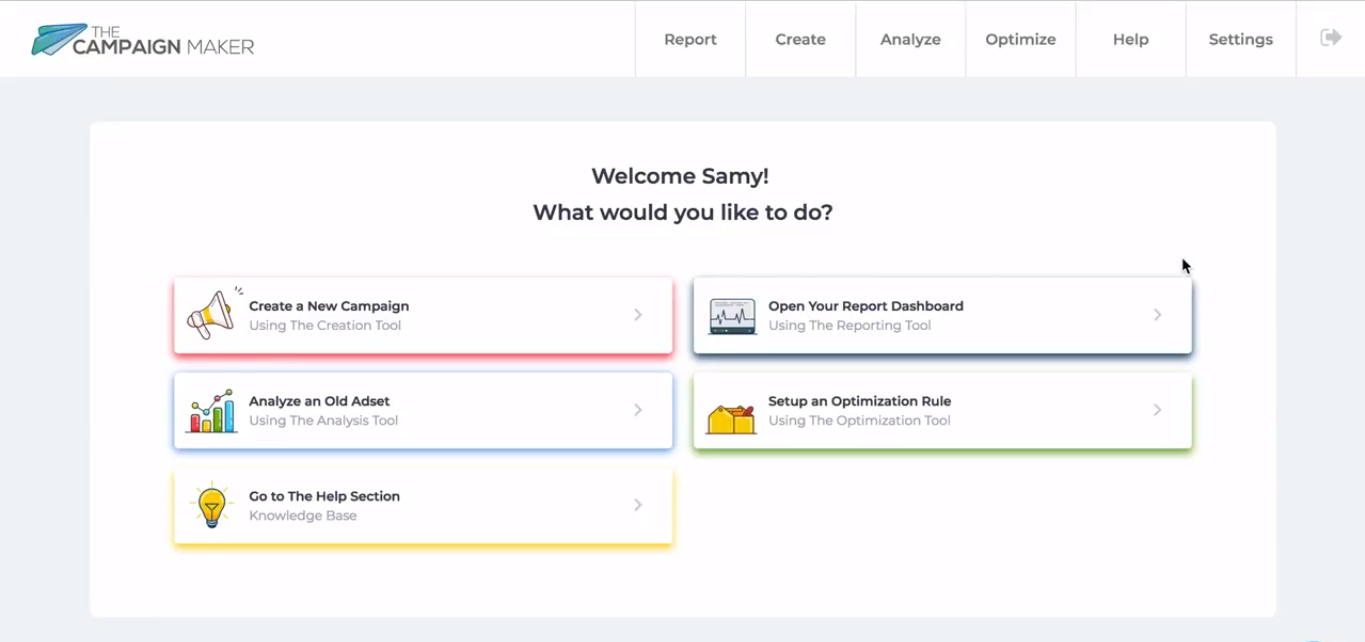Select Analyze an Old Adset title
Viewport: 1365px width, 642px height.
click(319, 401)
